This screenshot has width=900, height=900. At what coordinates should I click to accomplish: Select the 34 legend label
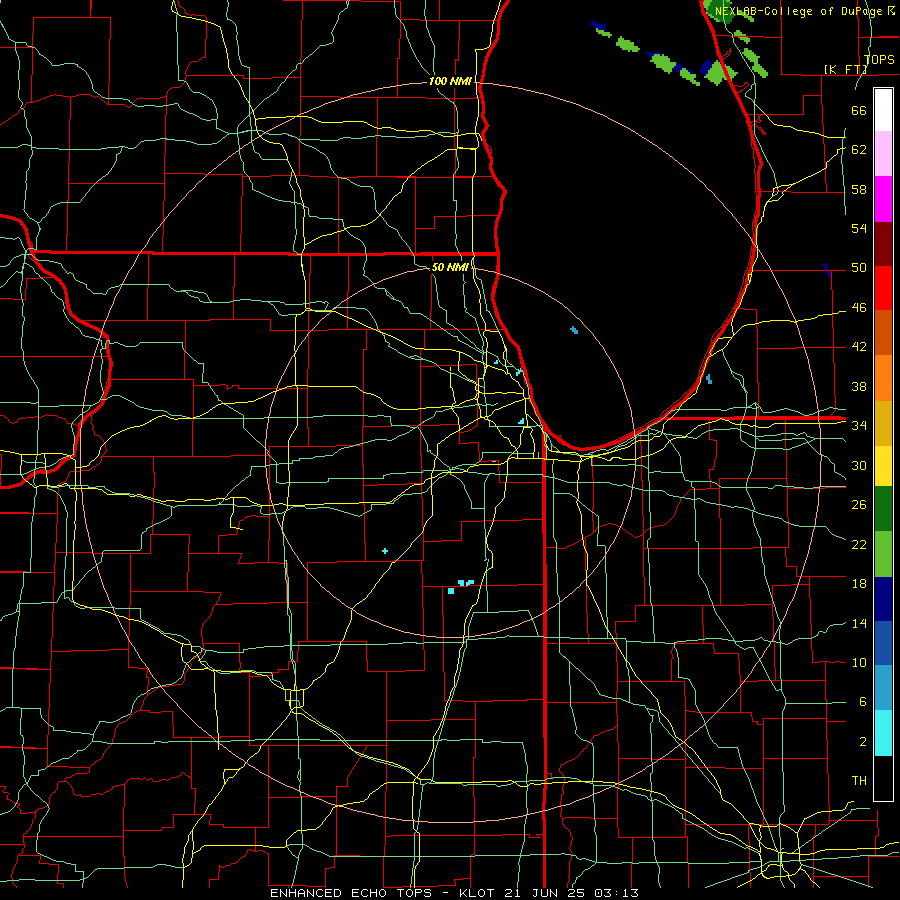click(859, 425)
